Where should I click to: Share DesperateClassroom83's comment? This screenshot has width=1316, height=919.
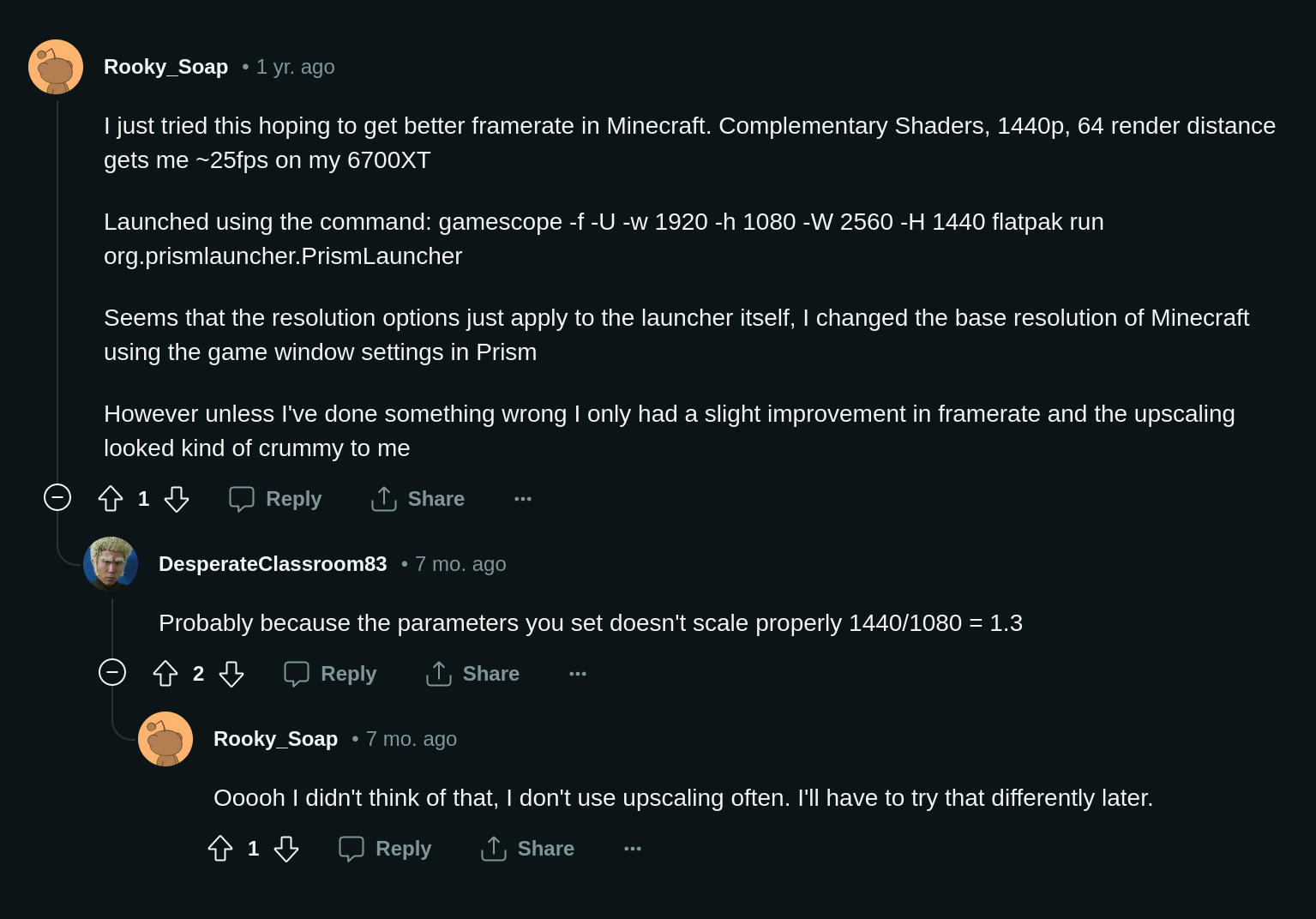click(473, 674)
